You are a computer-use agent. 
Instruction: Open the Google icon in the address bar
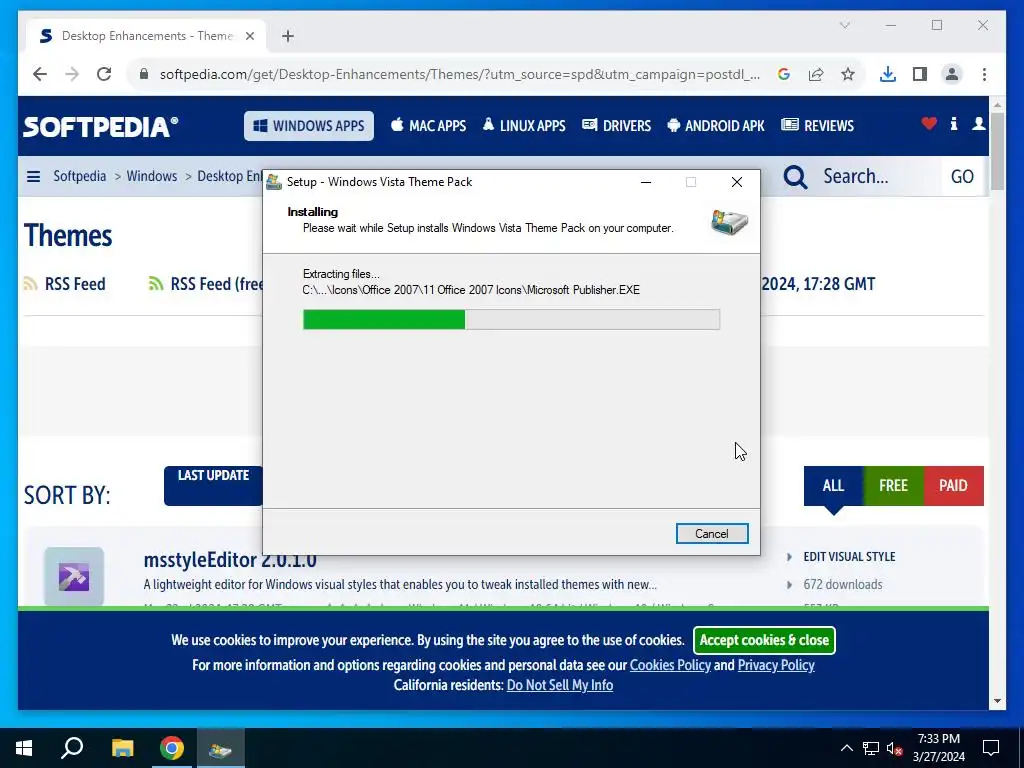784,74
